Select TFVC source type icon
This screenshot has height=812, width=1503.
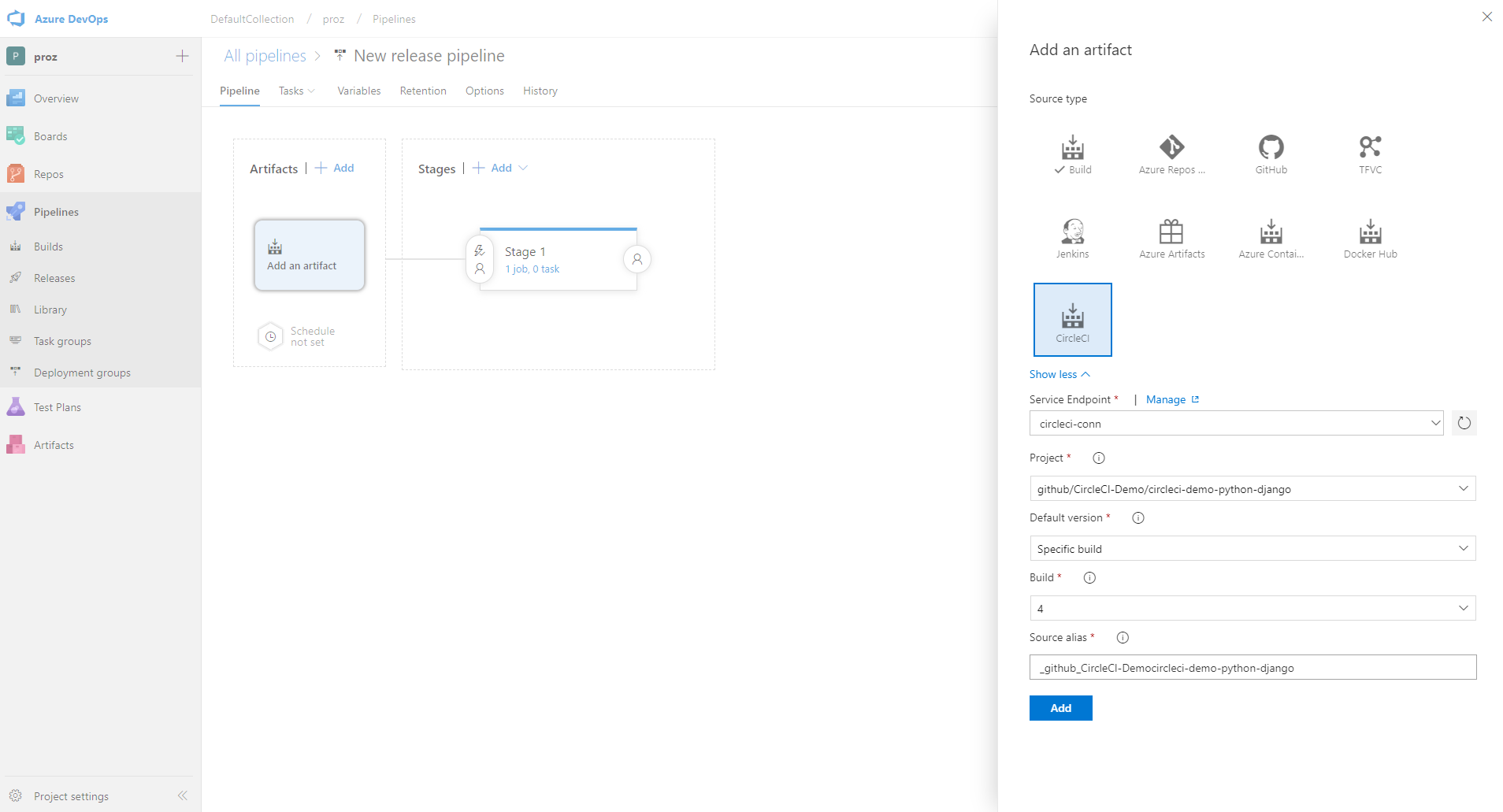click(x=1370, y=154)
